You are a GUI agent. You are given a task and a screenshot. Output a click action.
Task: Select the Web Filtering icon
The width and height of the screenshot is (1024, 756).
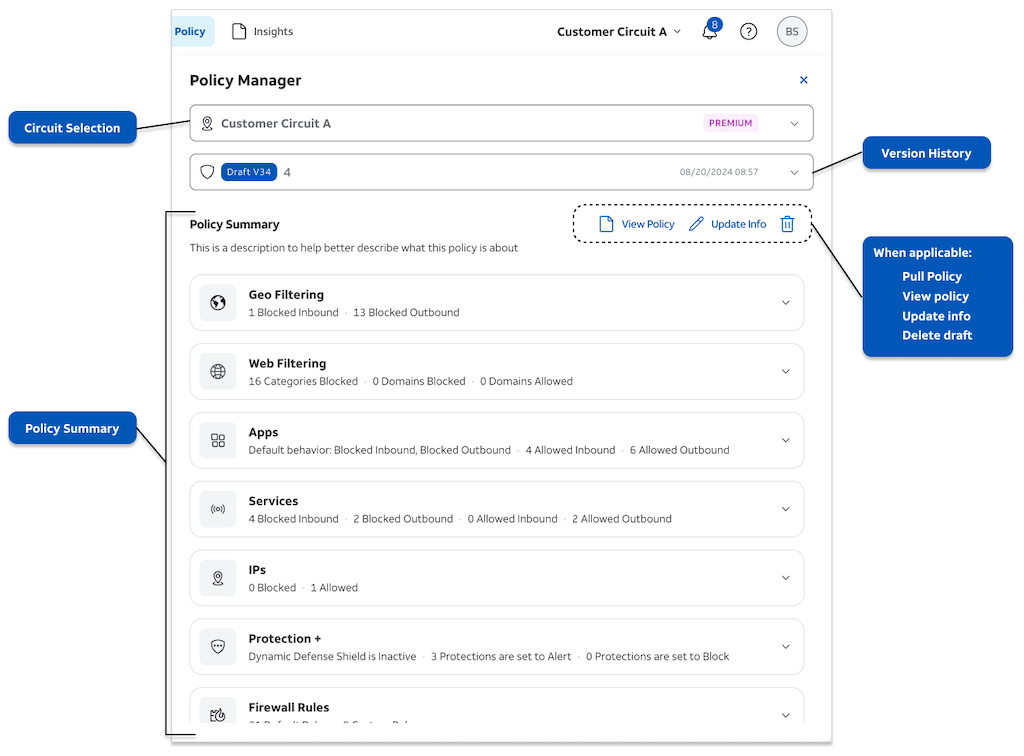click(218, 371)
